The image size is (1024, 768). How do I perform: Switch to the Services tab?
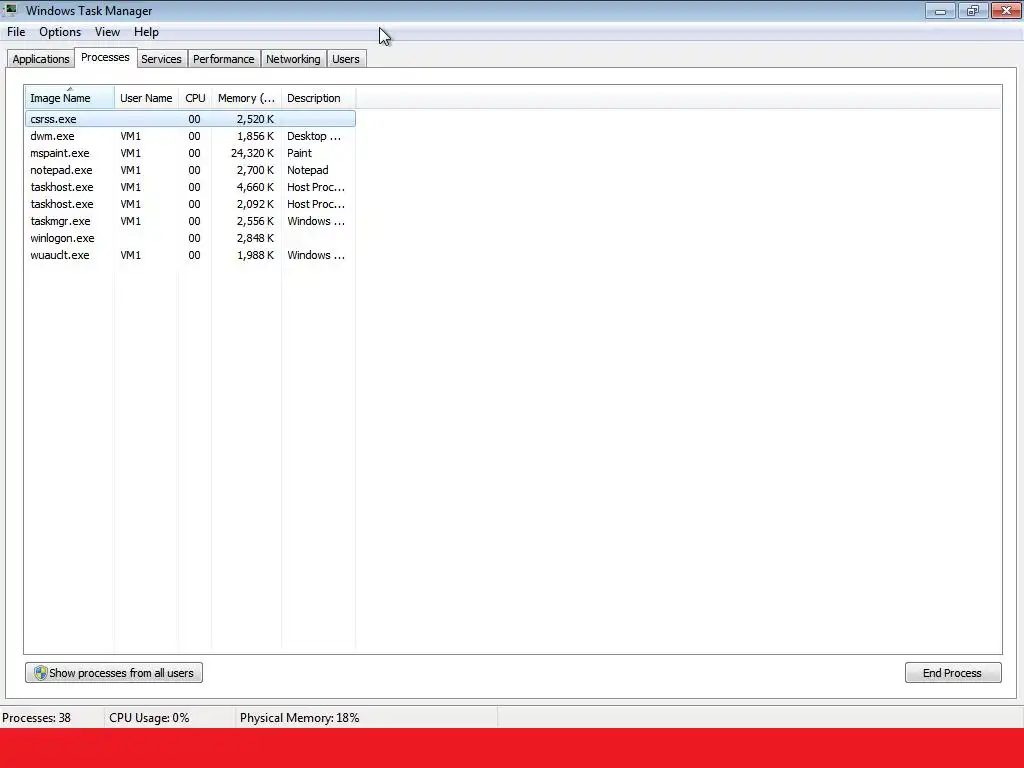[x=161, y=59]
